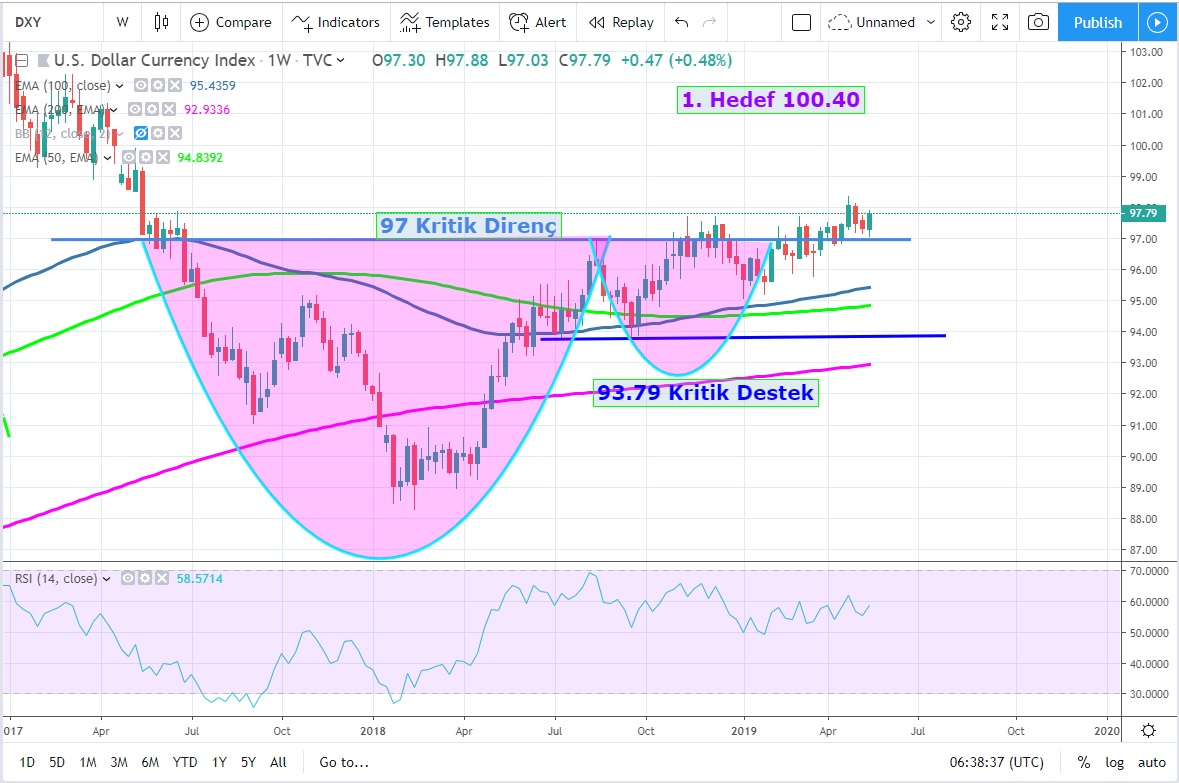Open the candlestick chart style selector
1179x783 pixels.
(x=161, y=22)
